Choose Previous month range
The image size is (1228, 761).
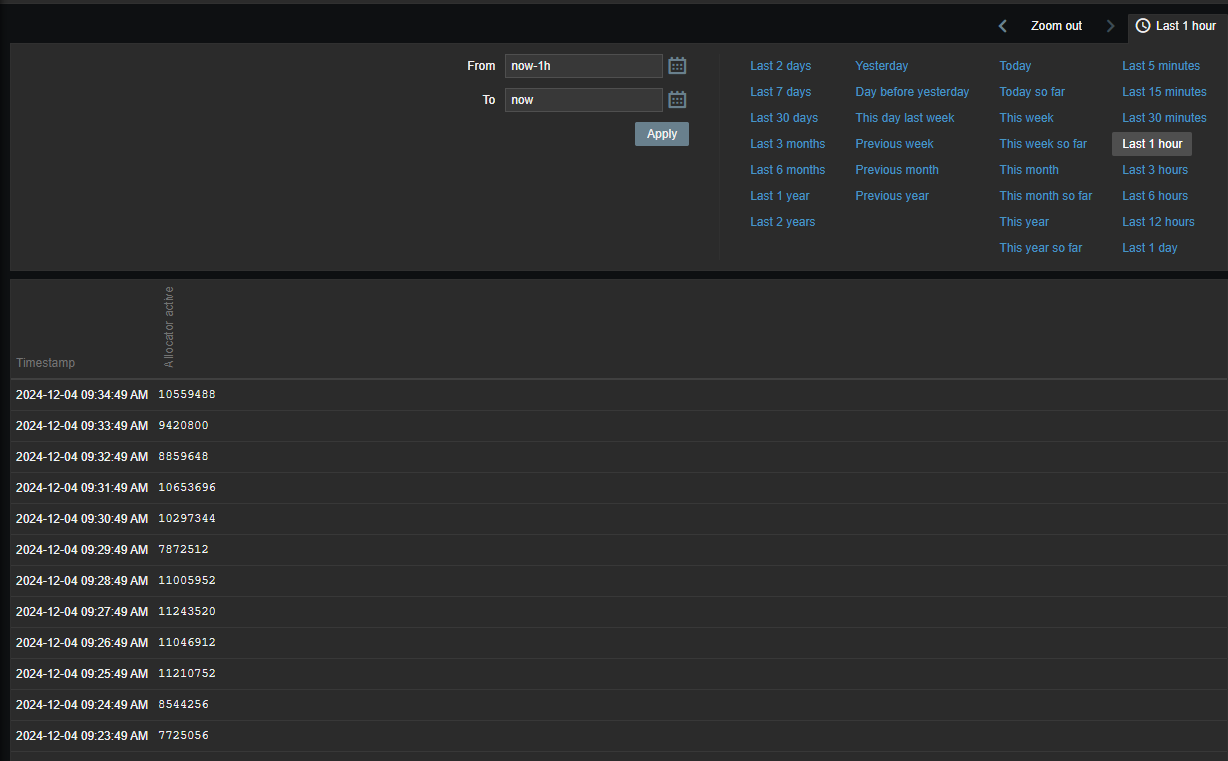click(x=897, y=170)
